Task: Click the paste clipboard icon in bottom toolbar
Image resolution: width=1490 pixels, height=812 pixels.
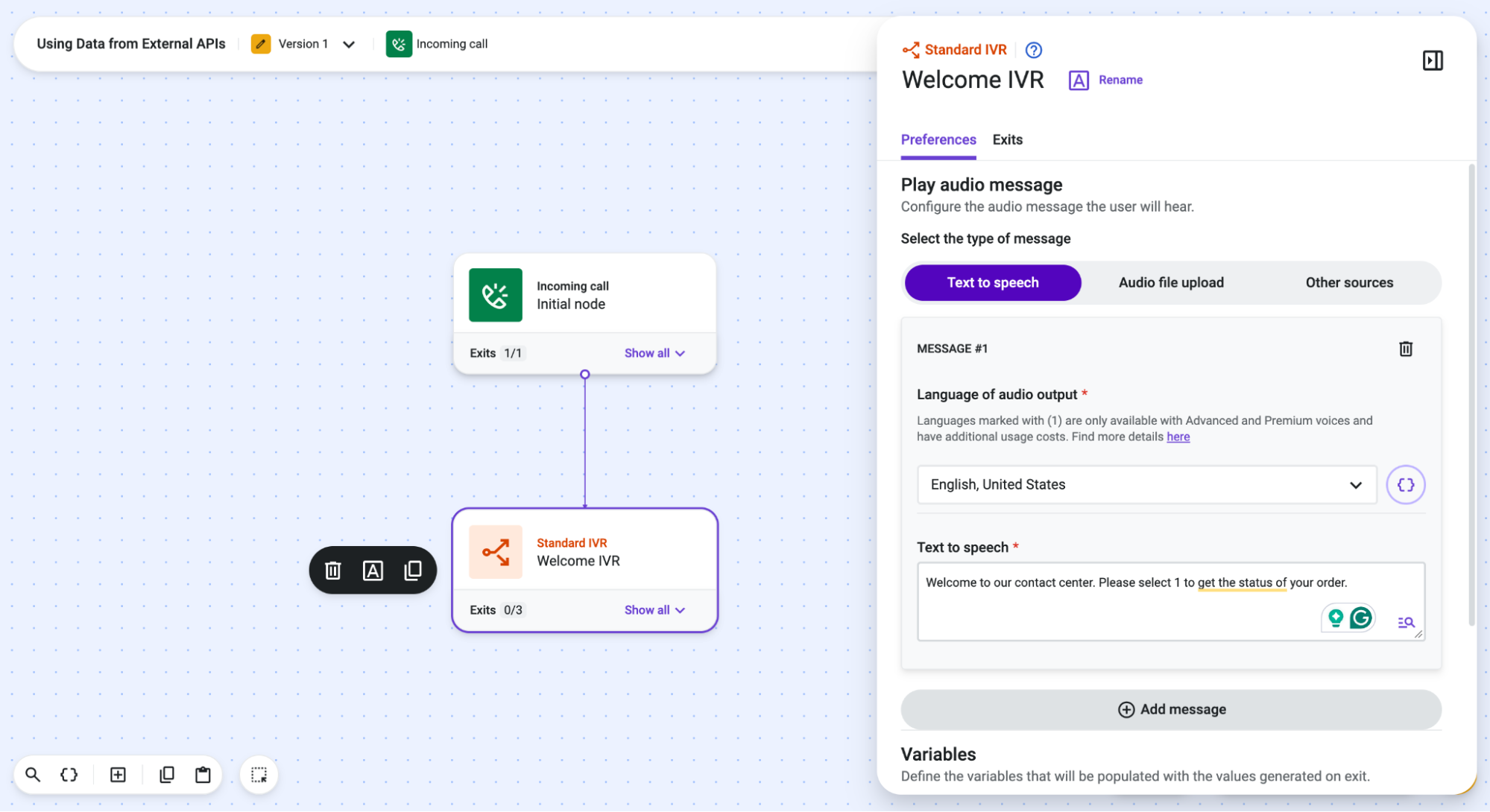Action: pyautogui.click(x=203, y=775)
